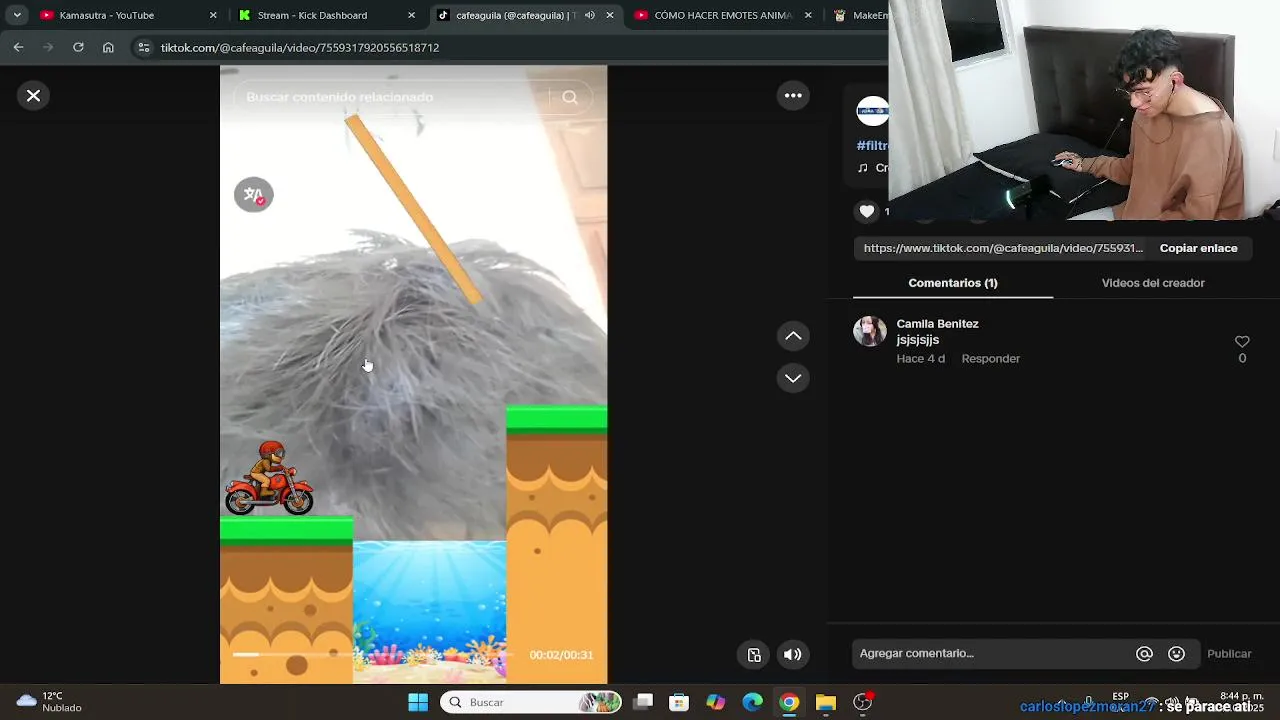Open Task View from the taskbar

(x=643, y=702)
